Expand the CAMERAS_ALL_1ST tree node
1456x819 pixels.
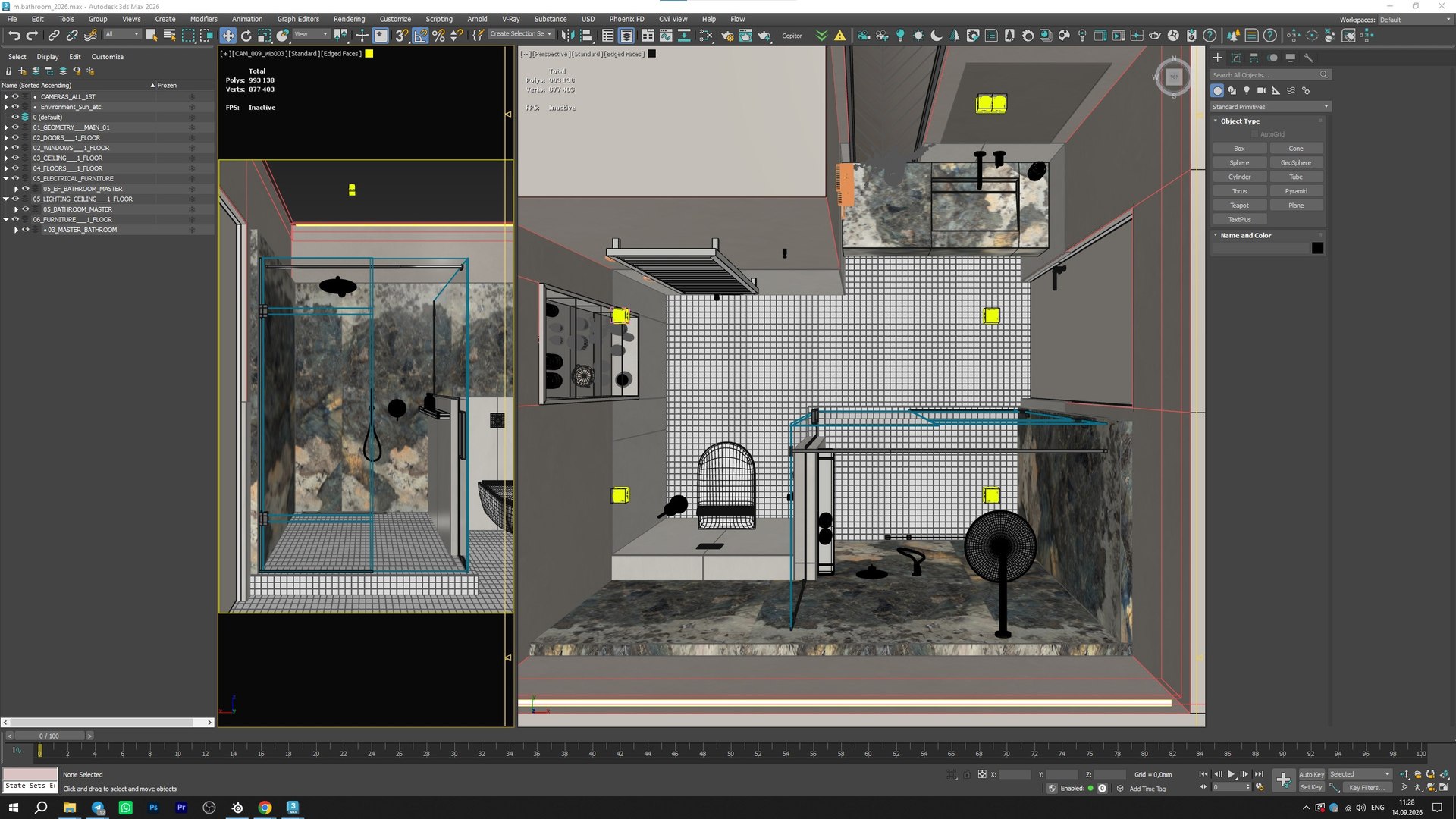coord(6,97)
